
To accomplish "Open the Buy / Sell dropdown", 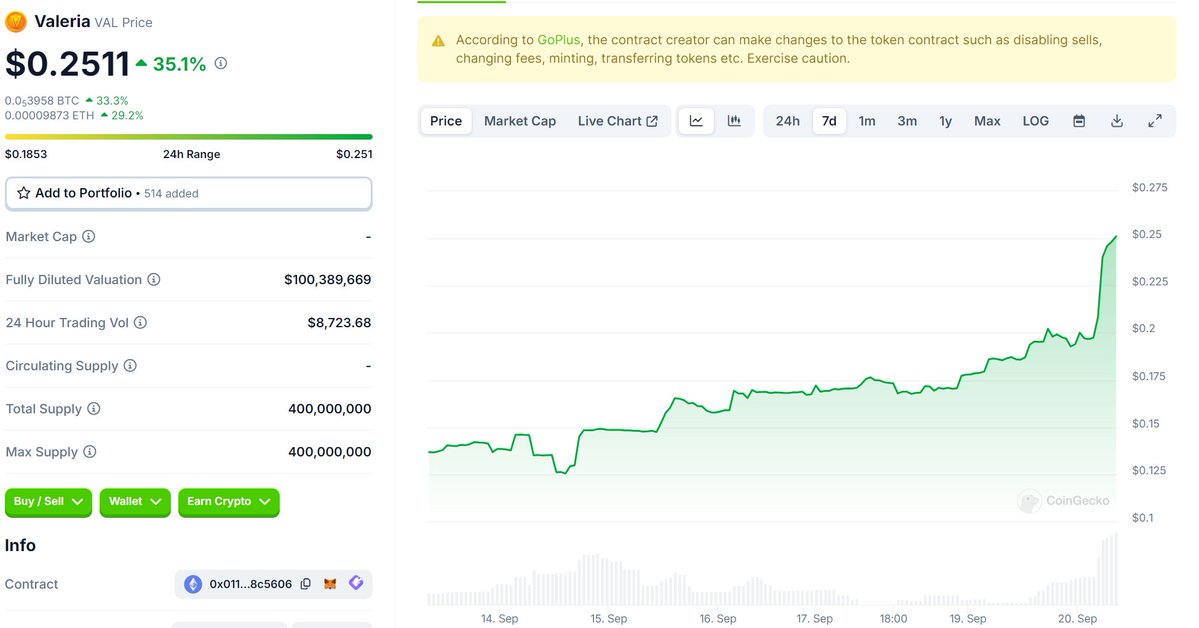I will tap(48, 502).
